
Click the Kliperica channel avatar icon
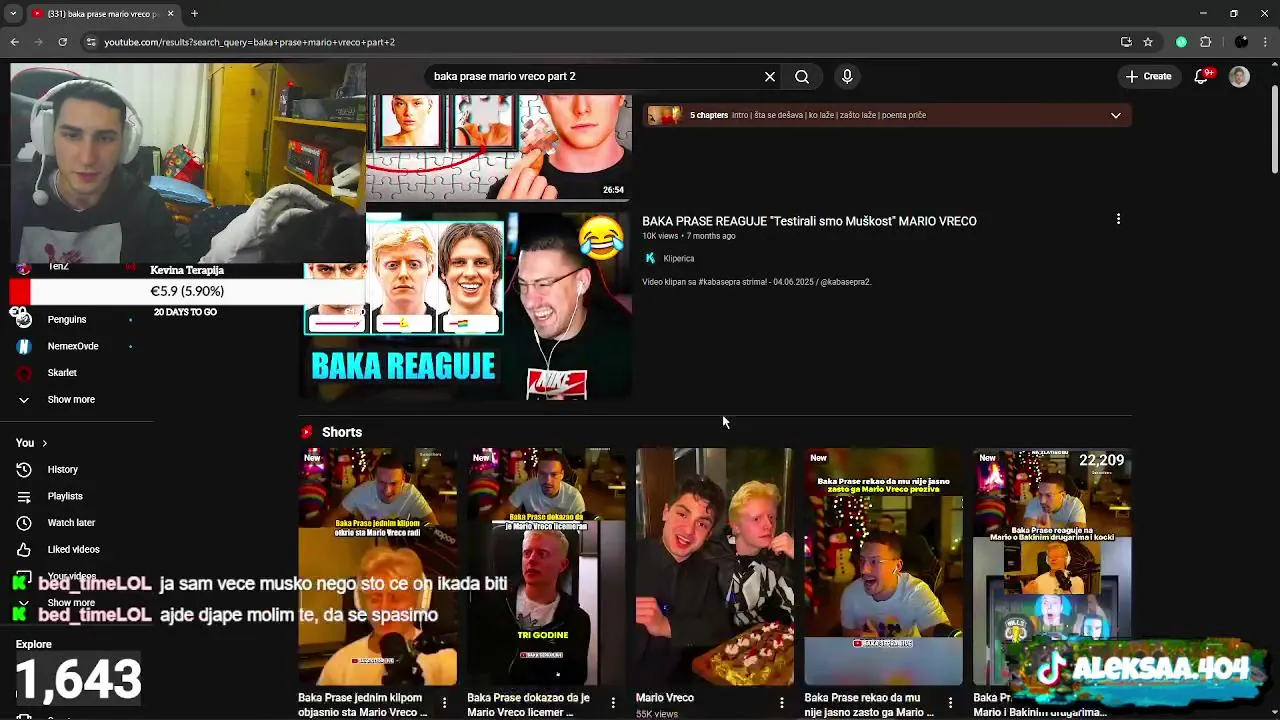pyautogui.click(x=650, y=258)
